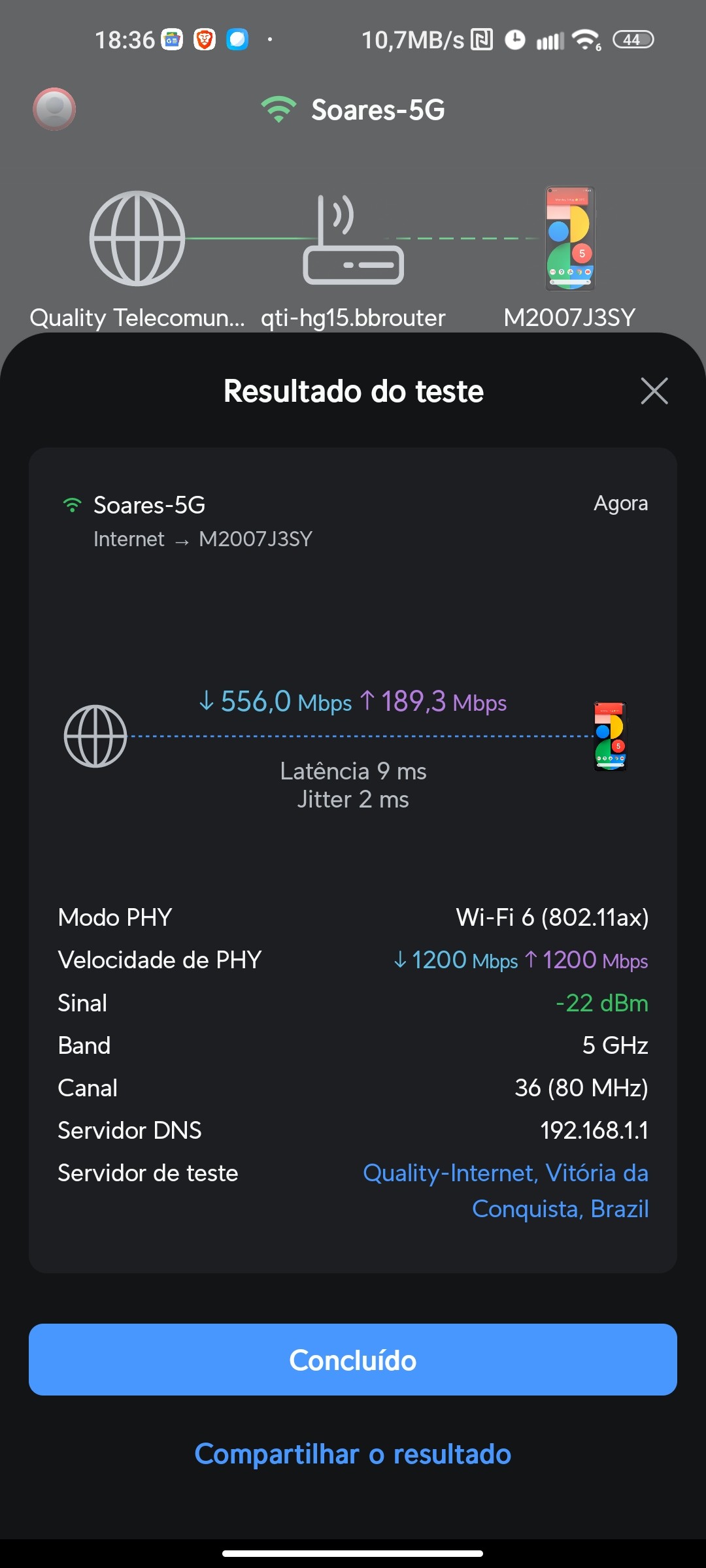Close the Resultado do teste sheet

[654, 391]
